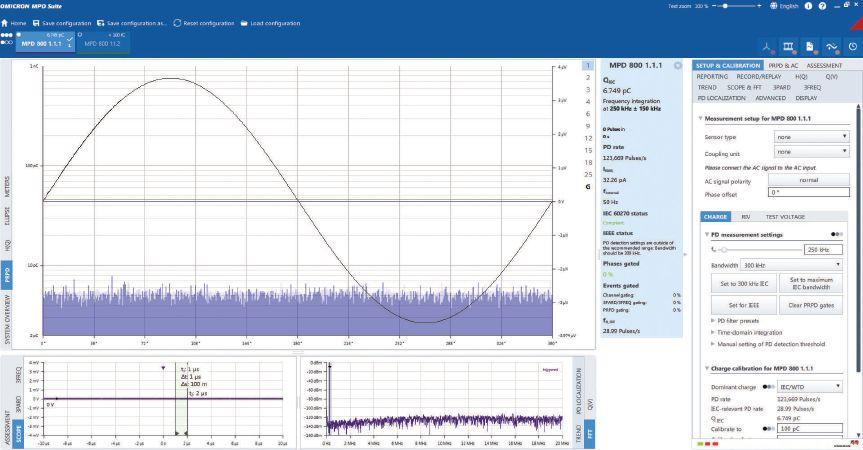
Task: Click the blue triangle trigger marker in scope
Action: tap(163, 368)
